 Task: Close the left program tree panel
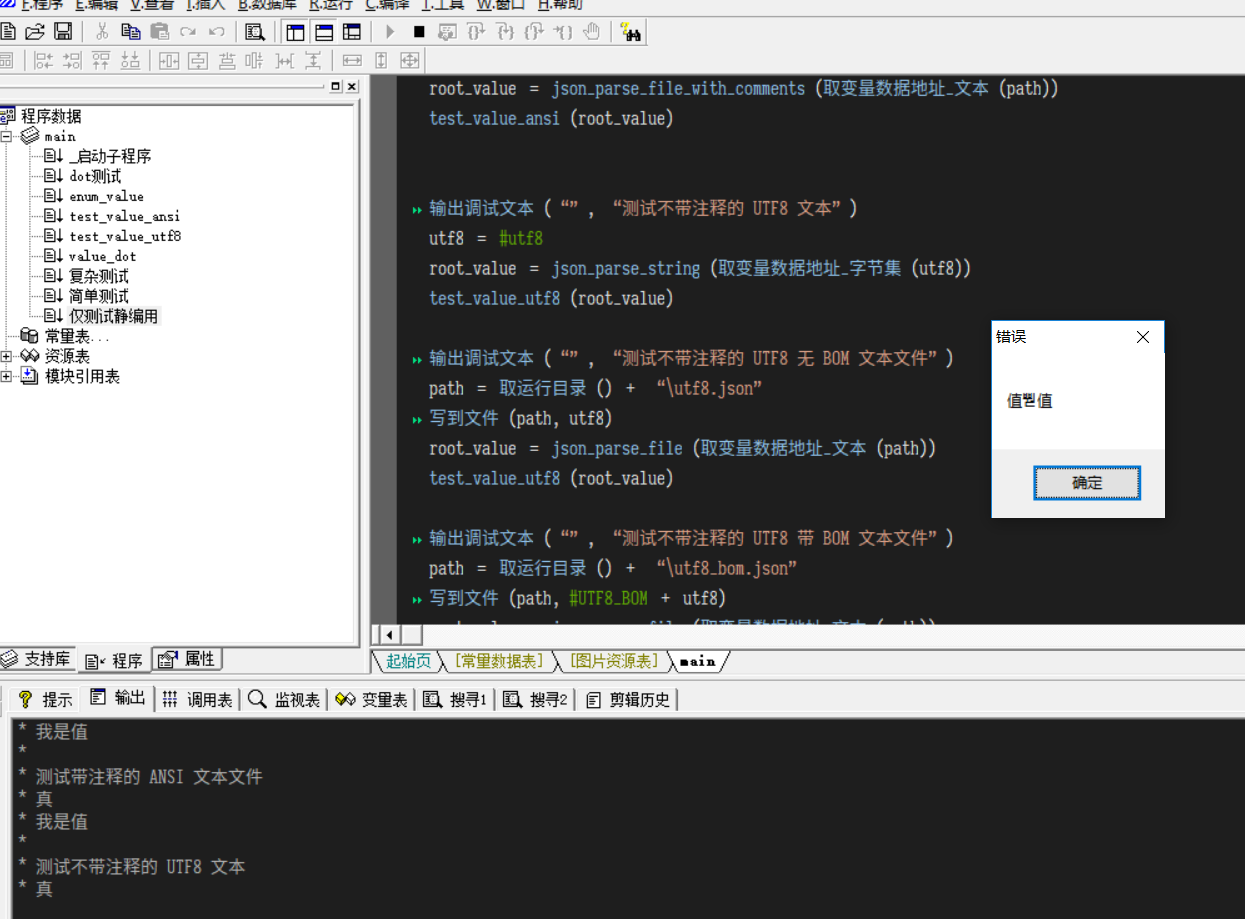(351, 86)
